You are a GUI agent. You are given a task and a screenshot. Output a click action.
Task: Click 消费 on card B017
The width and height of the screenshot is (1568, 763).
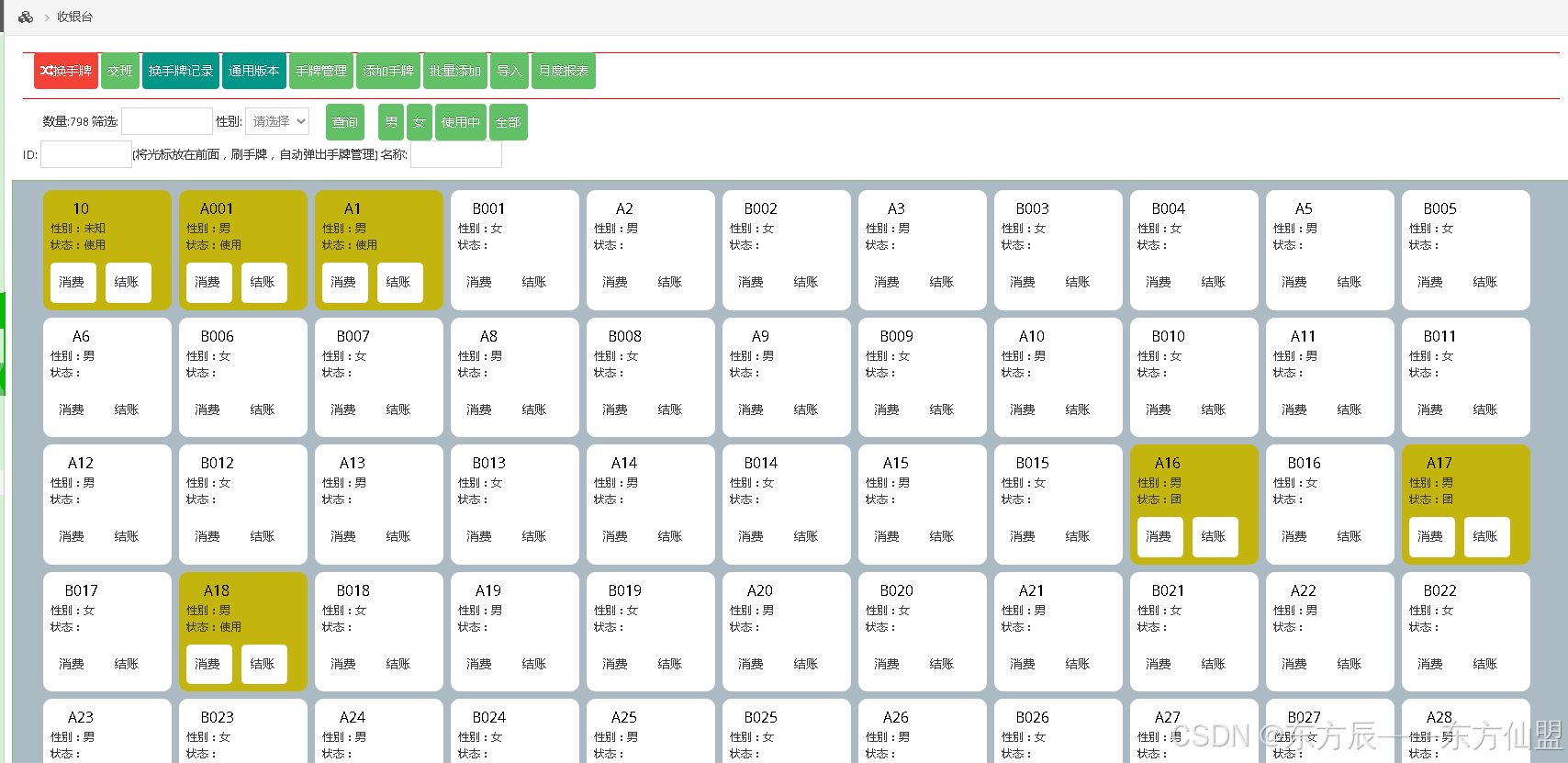pos(72,664)
